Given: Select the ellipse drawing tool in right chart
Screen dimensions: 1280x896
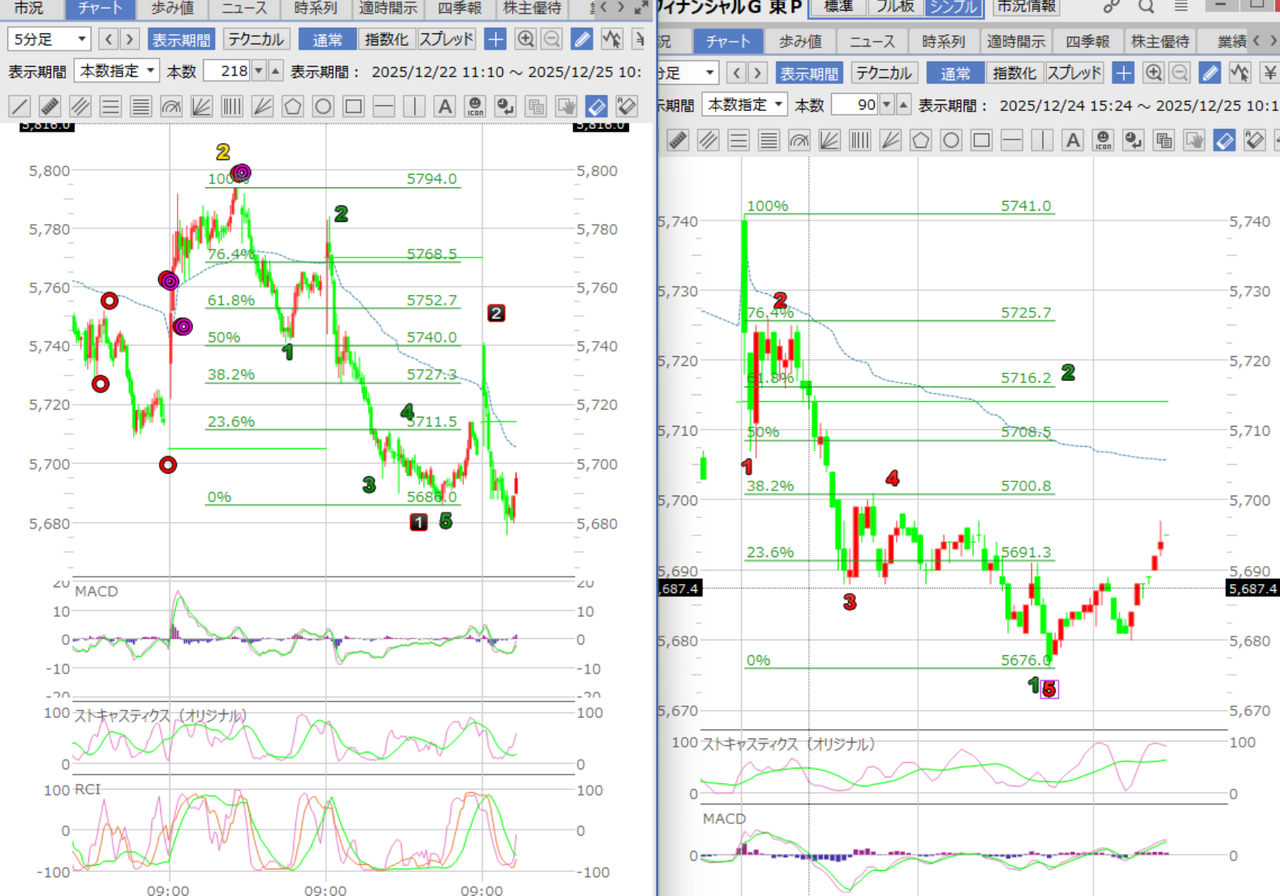Looking at the screenshot, I should point(951,141).
